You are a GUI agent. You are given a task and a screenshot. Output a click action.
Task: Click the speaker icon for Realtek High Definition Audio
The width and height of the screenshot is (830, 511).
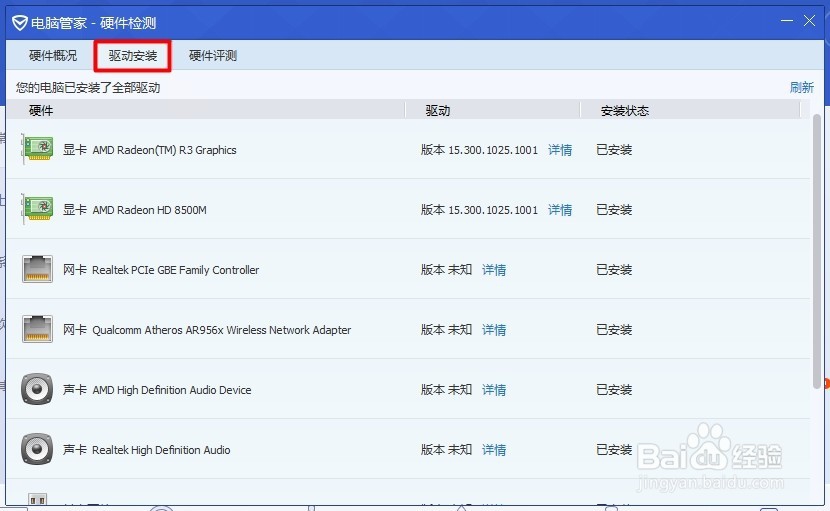37,449
